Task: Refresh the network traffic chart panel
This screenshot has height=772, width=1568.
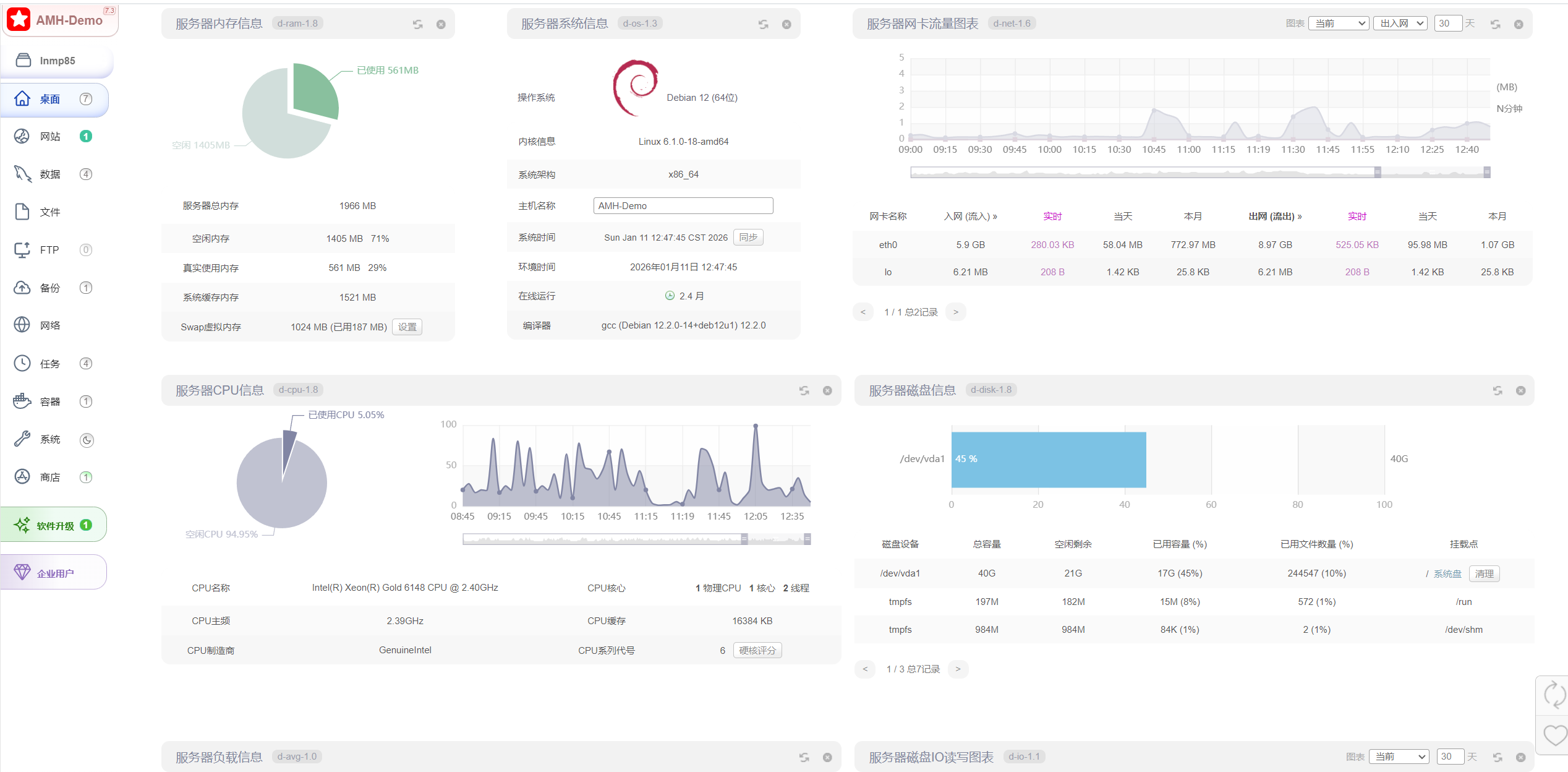Action: tap(1495, 24)
